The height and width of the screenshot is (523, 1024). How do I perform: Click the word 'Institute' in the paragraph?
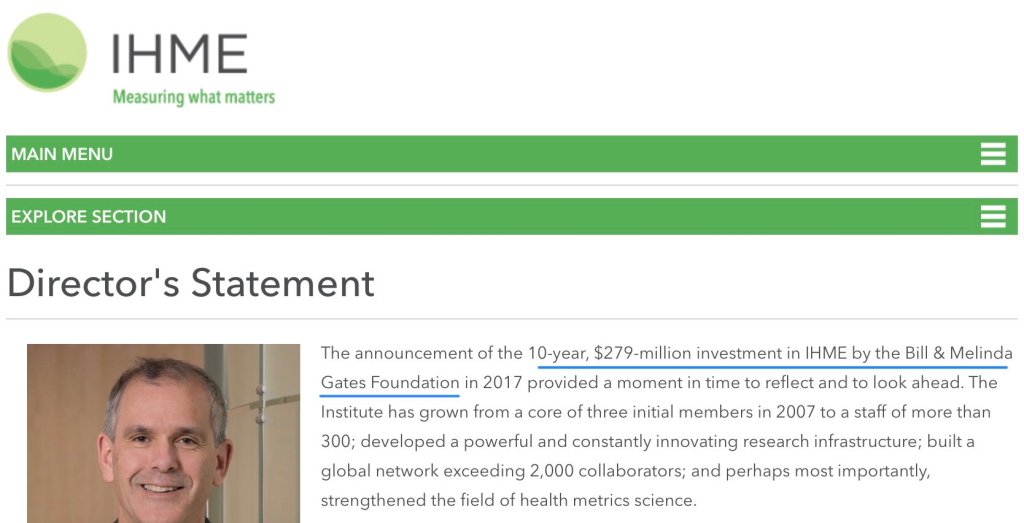click(x=354, y=412)
